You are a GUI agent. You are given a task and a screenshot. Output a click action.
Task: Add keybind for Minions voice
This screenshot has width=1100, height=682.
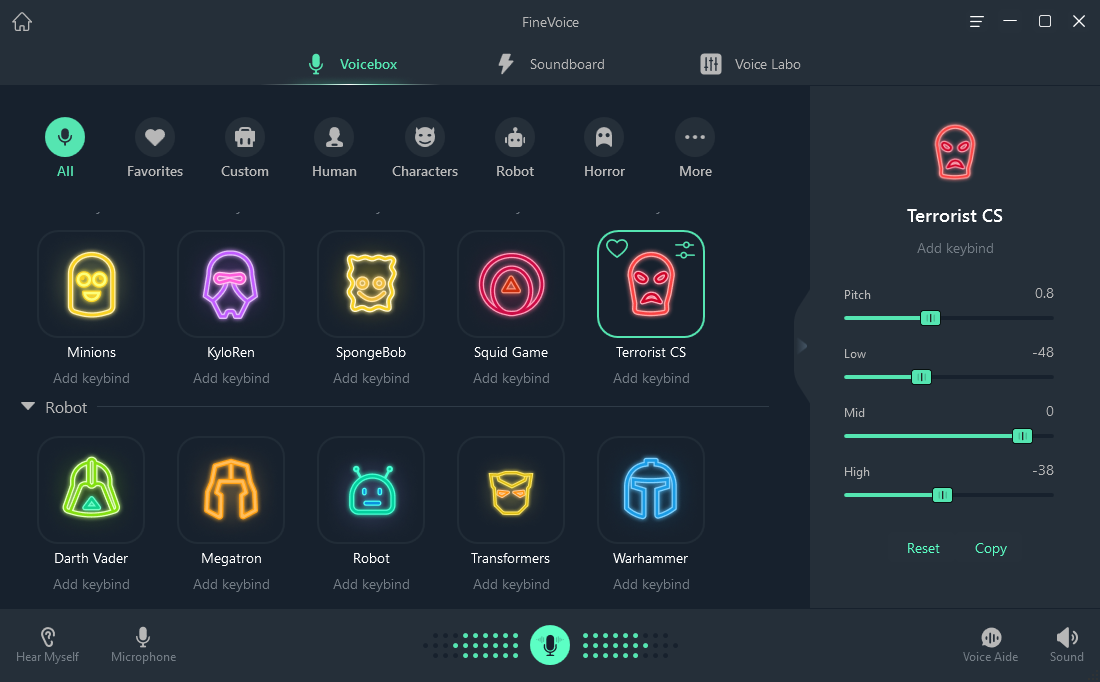coord(91,378)
